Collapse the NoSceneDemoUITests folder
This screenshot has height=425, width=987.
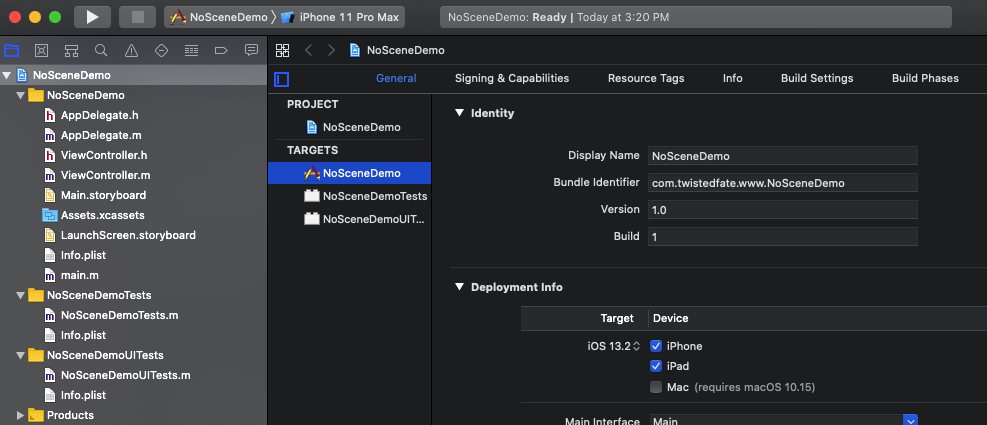(x=21, y=355)
